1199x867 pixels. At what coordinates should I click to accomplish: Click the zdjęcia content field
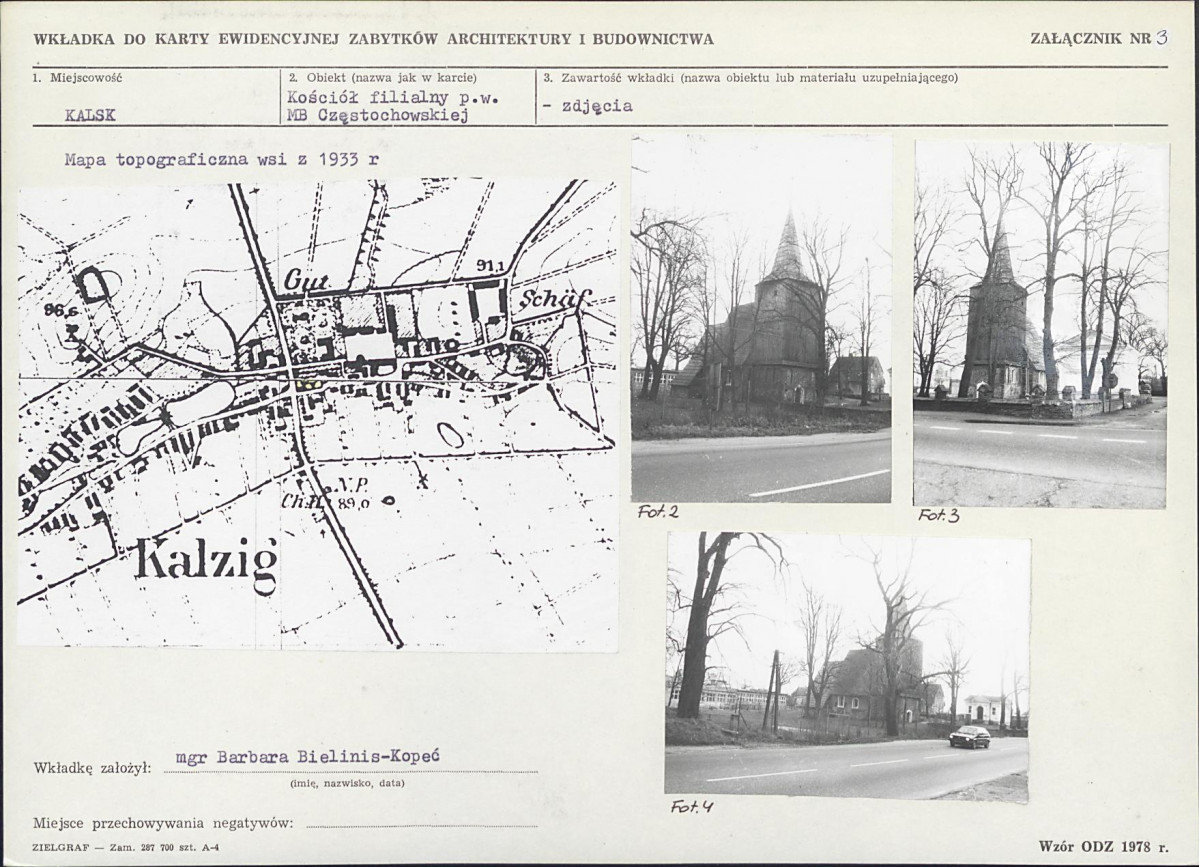pyautogui.click(x=588, y=106)
